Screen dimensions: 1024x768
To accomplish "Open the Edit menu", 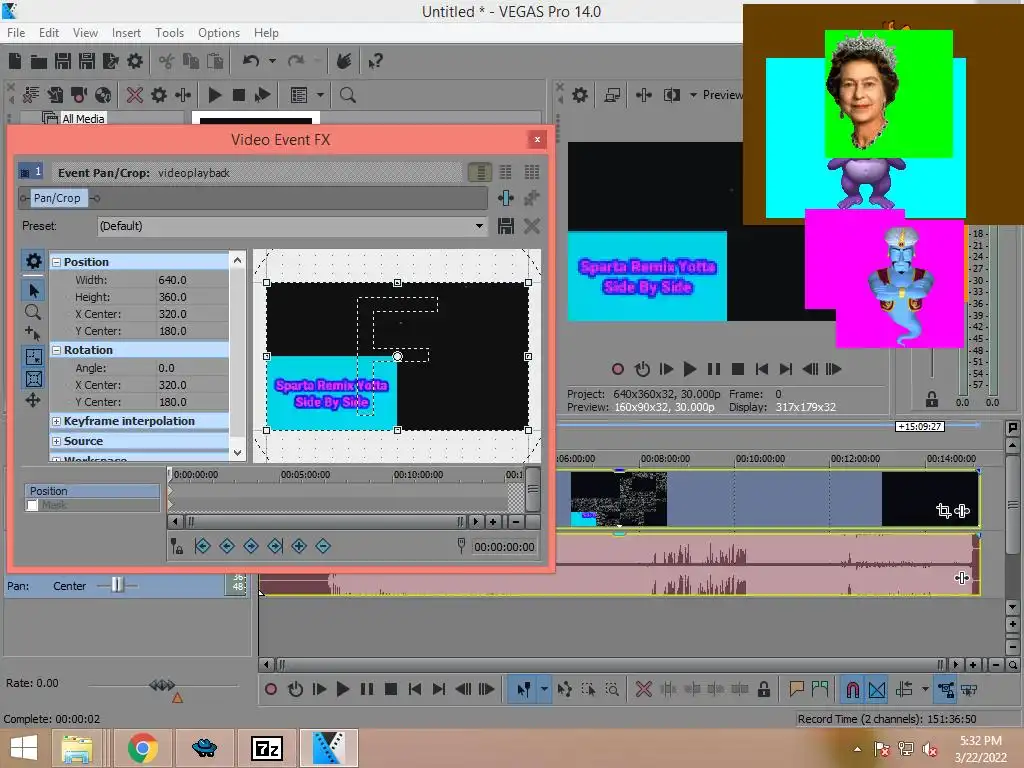I will pyautogui.click(x=48, y=33).
